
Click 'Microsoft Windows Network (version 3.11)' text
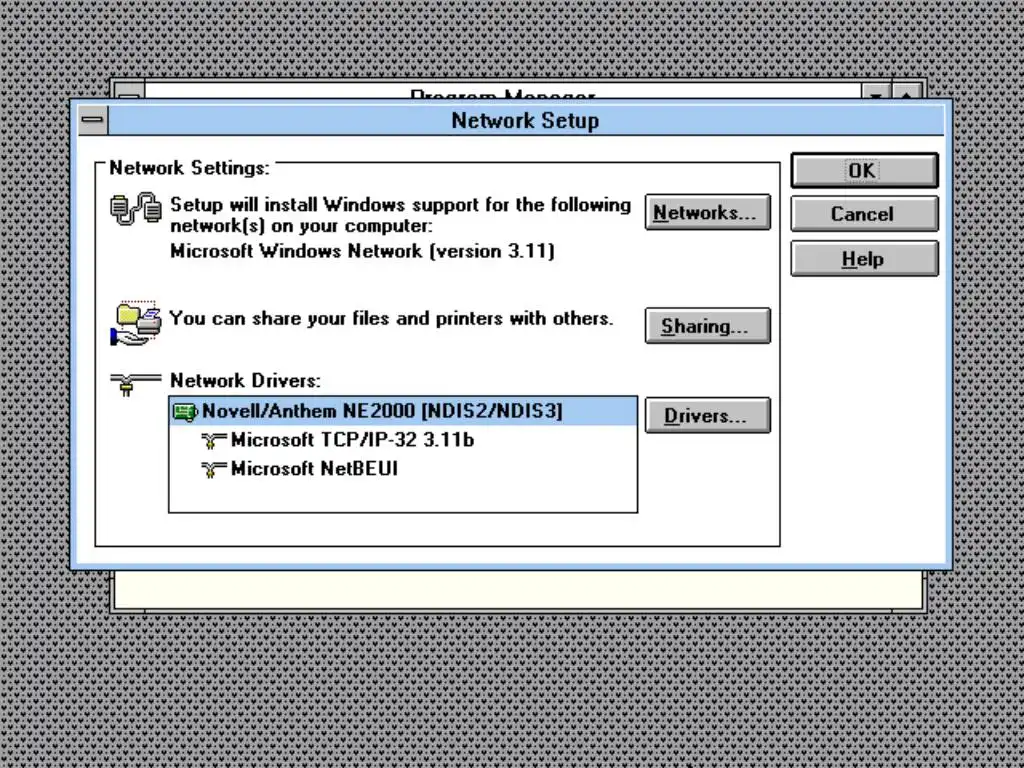point(362,251)
